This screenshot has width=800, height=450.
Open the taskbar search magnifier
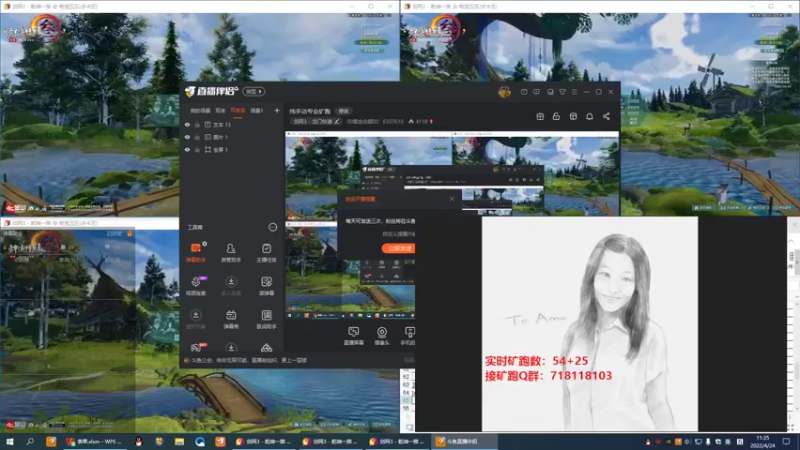pyautogui.click(x=30, y=442)
